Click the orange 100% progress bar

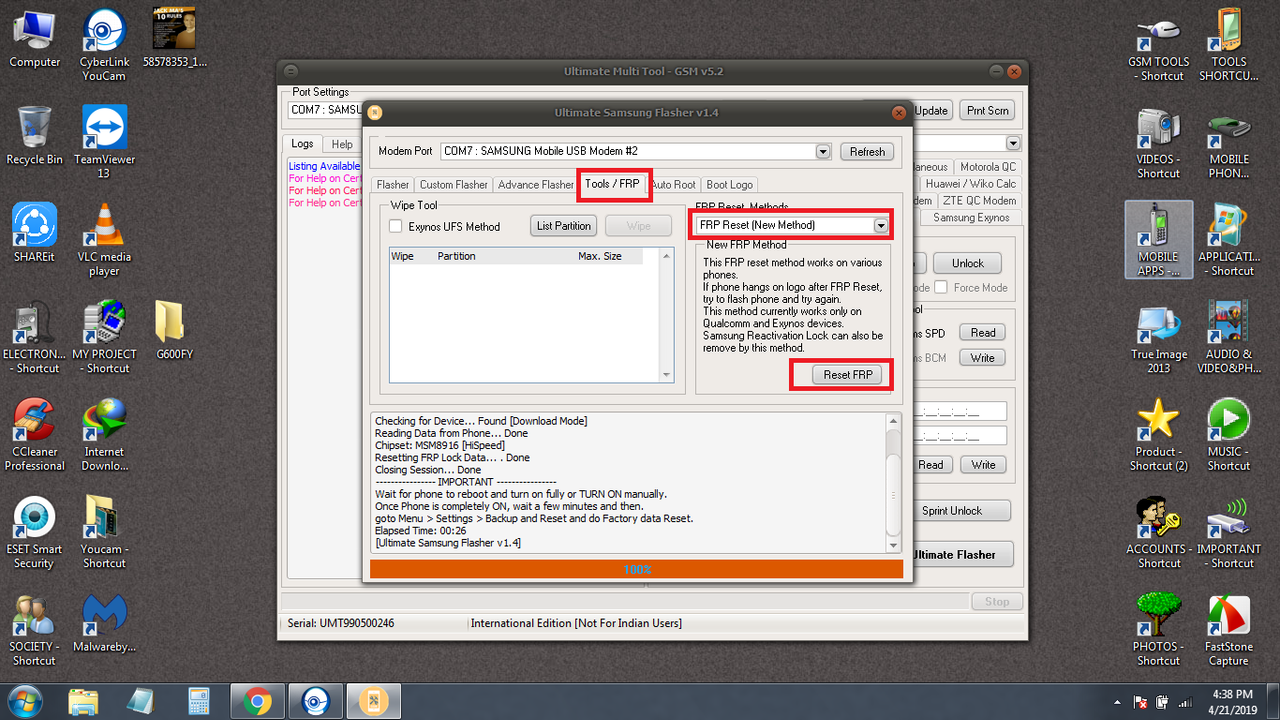click(x=636, y=569)
